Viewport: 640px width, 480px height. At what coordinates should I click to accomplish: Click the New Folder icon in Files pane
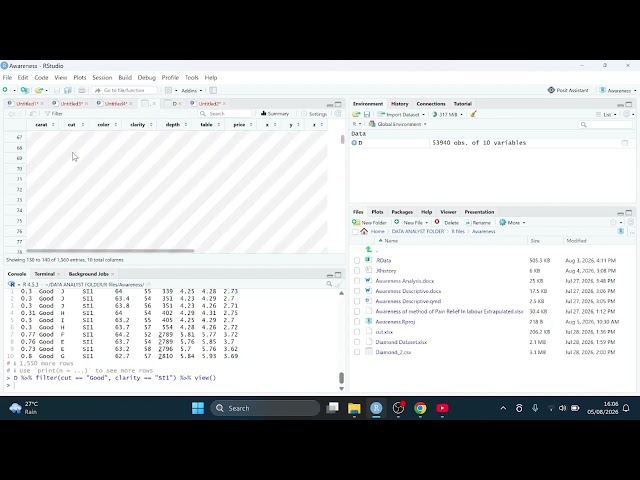356,222
